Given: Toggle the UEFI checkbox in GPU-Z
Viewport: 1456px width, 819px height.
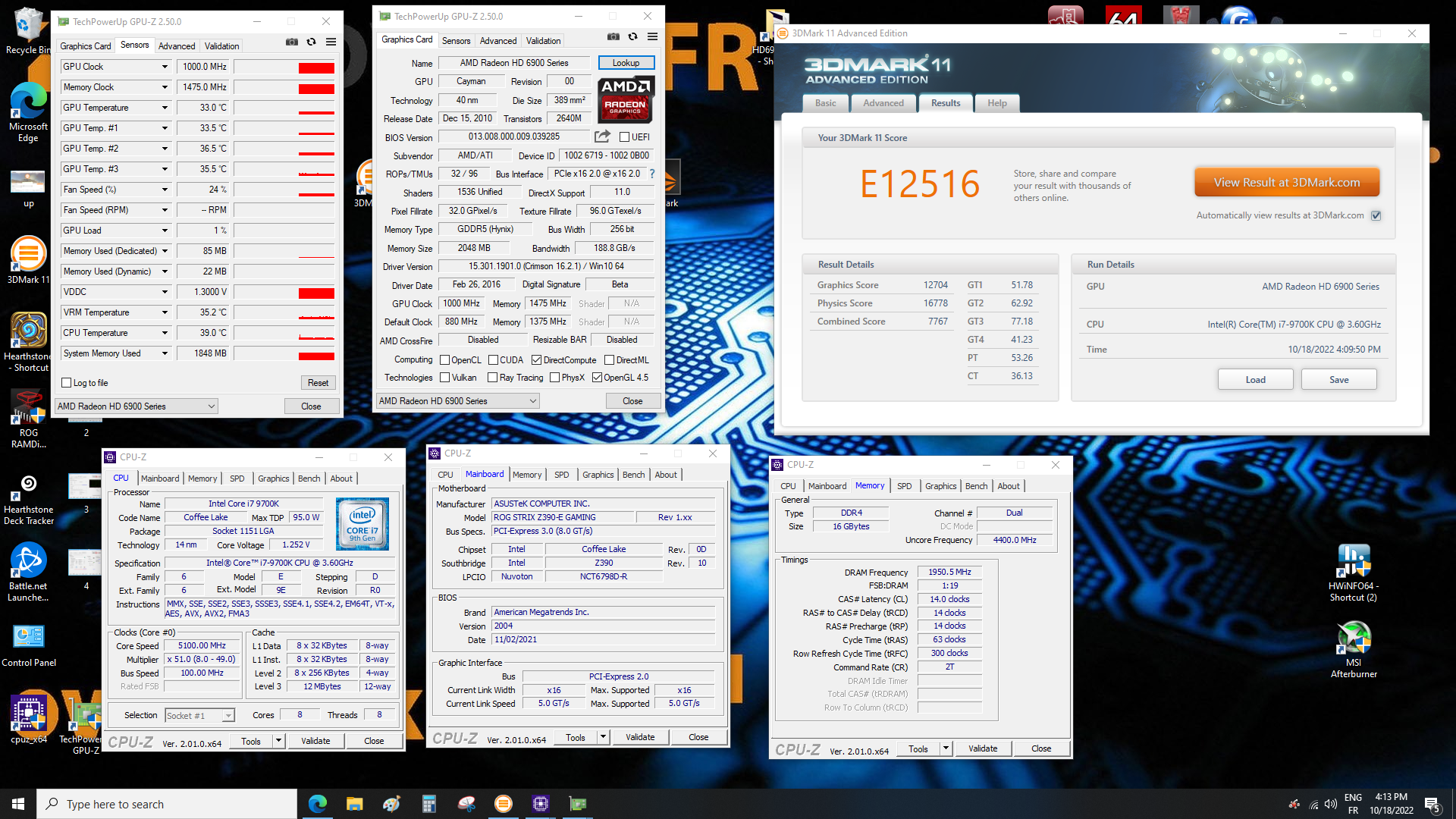Looking at the screenshot, I should coord(624,137).
